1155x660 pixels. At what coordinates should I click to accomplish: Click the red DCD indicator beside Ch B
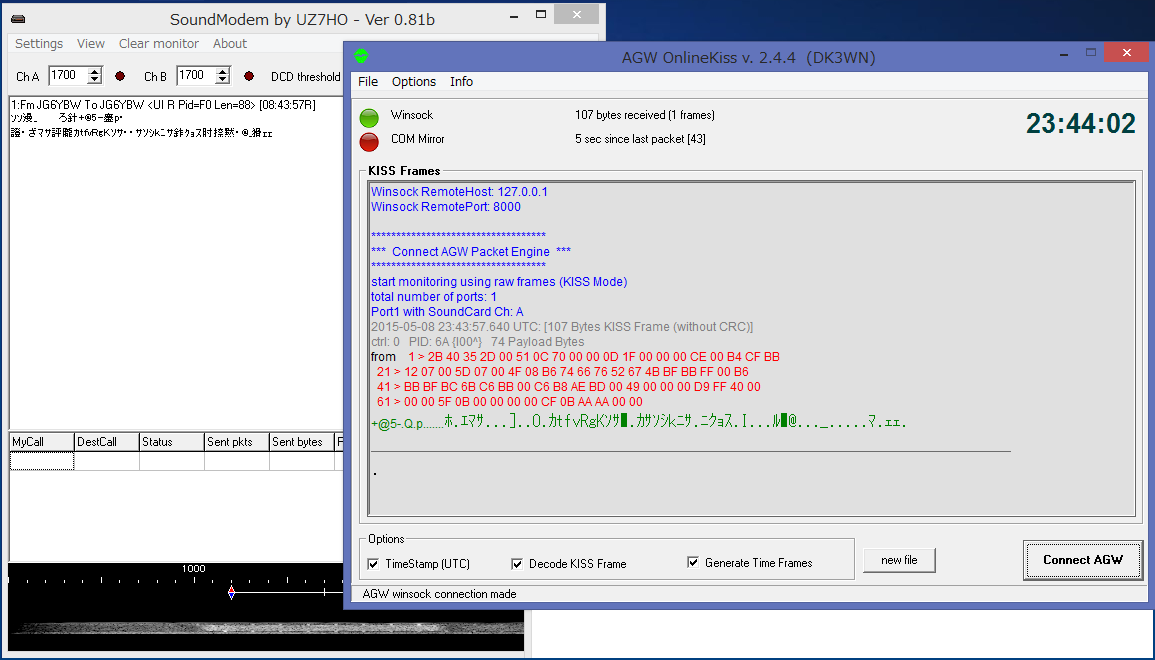(249, 76)
